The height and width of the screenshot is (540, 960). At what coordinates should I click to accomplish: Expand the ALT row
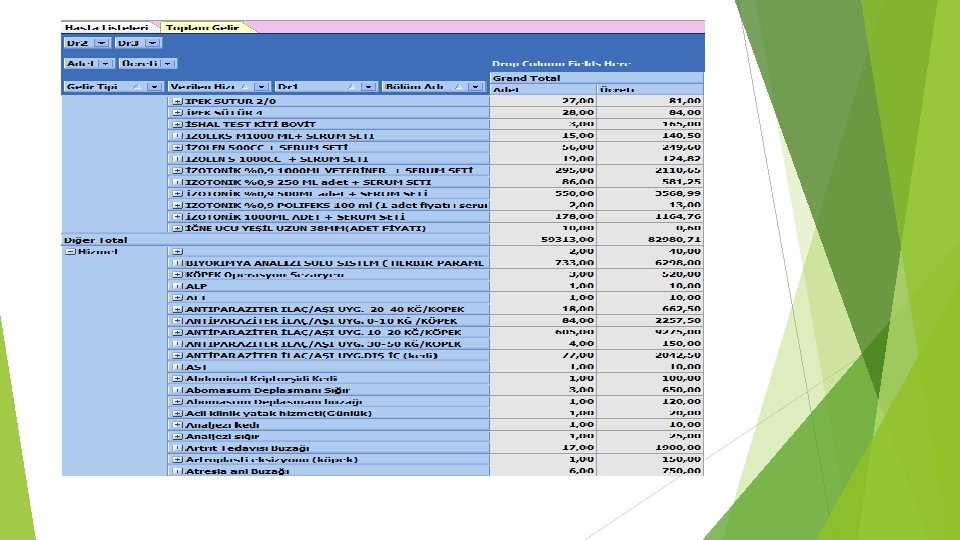pos(177,298)
